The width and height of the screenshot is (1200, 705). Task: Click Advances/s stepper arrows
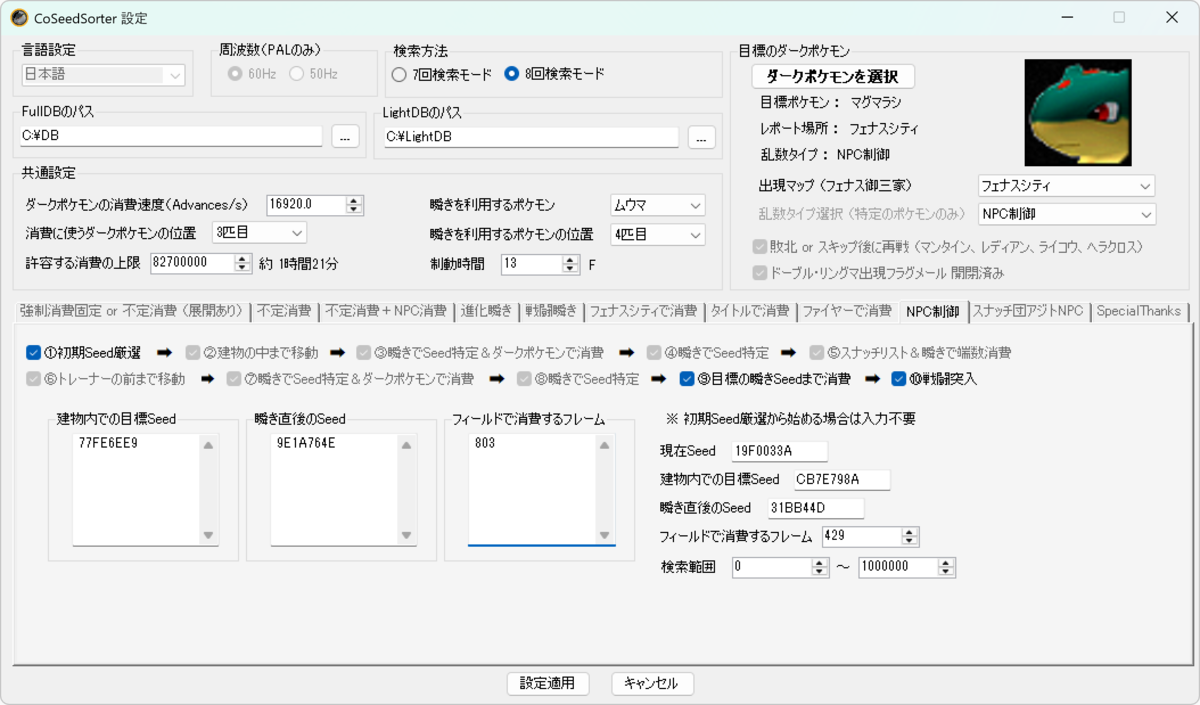[354, 204]
